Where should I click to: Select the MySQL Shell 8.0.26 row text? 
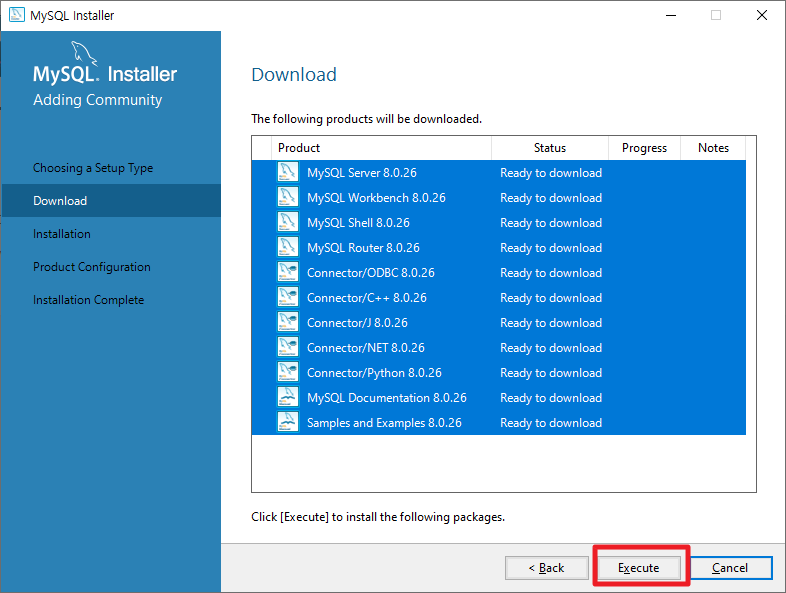coord(358,223)
